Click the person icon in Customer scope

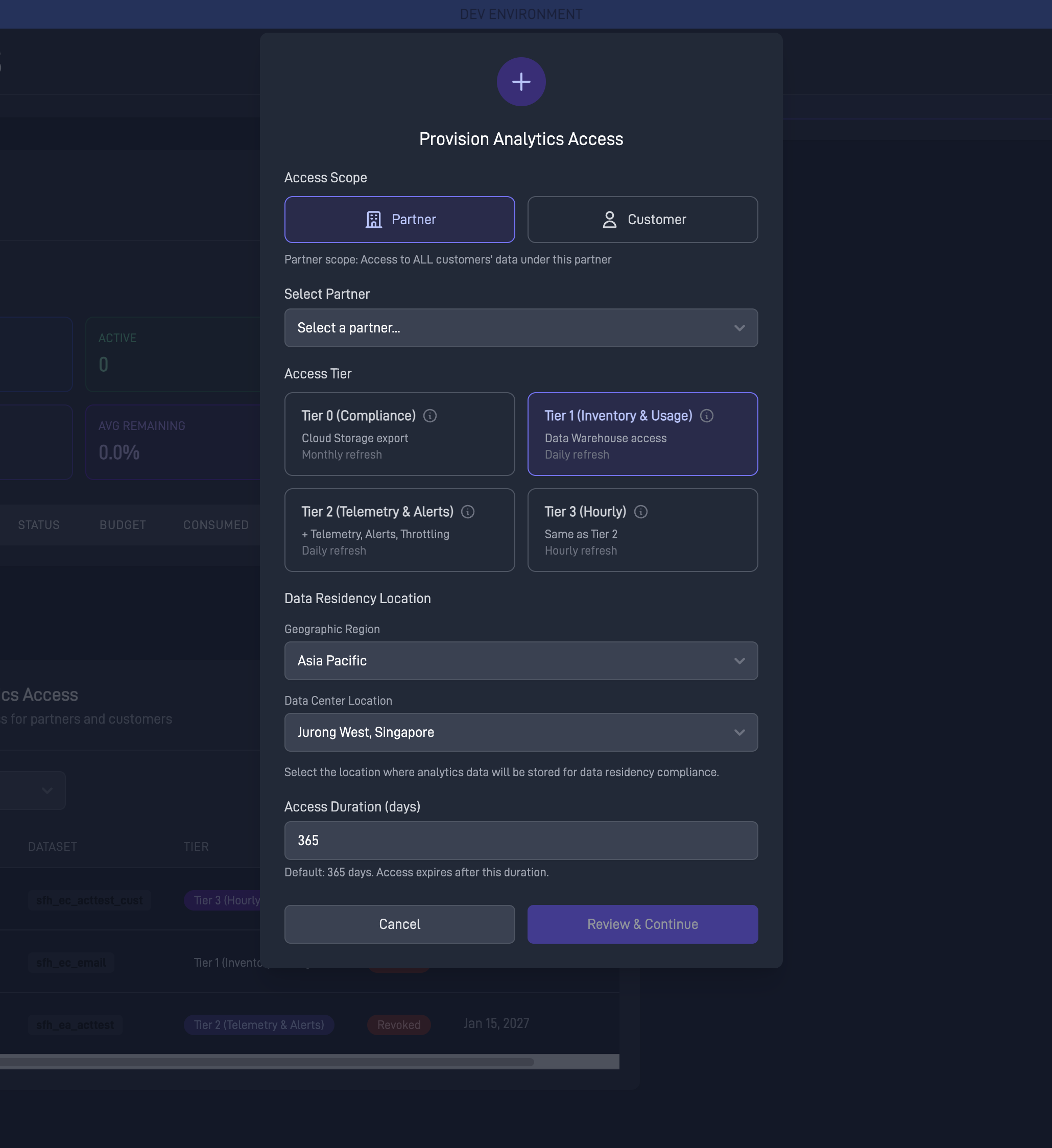coord(609,220)
